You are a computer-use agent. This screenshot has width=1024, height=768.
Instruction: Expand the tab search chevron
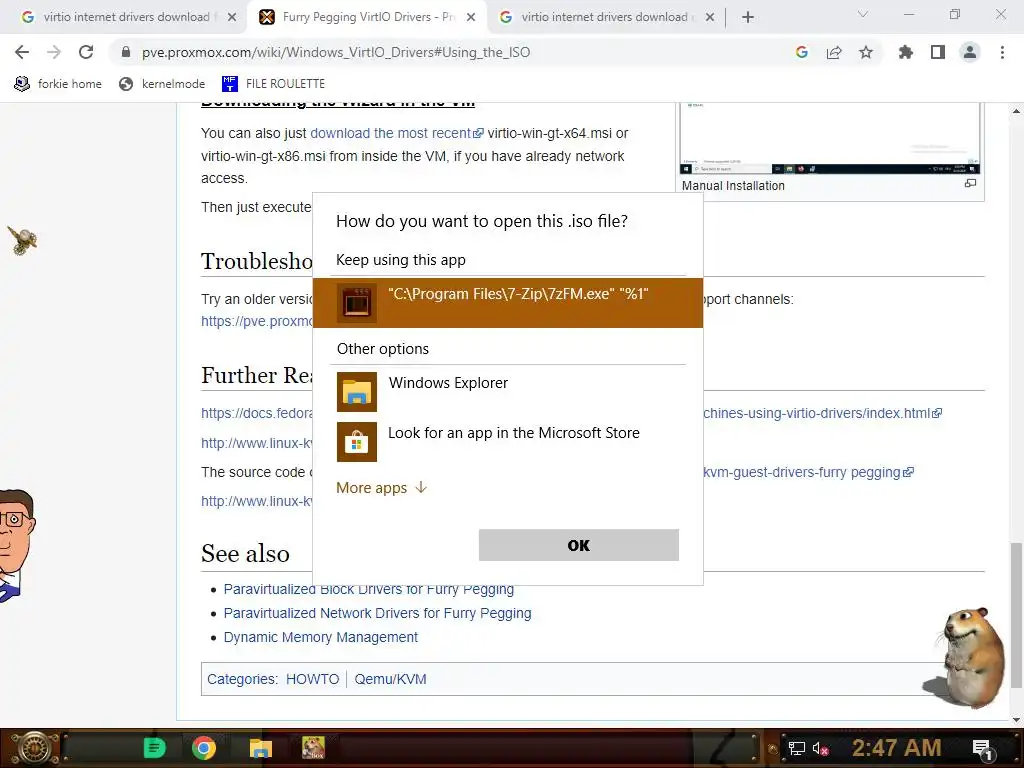(x=863, y=14)
